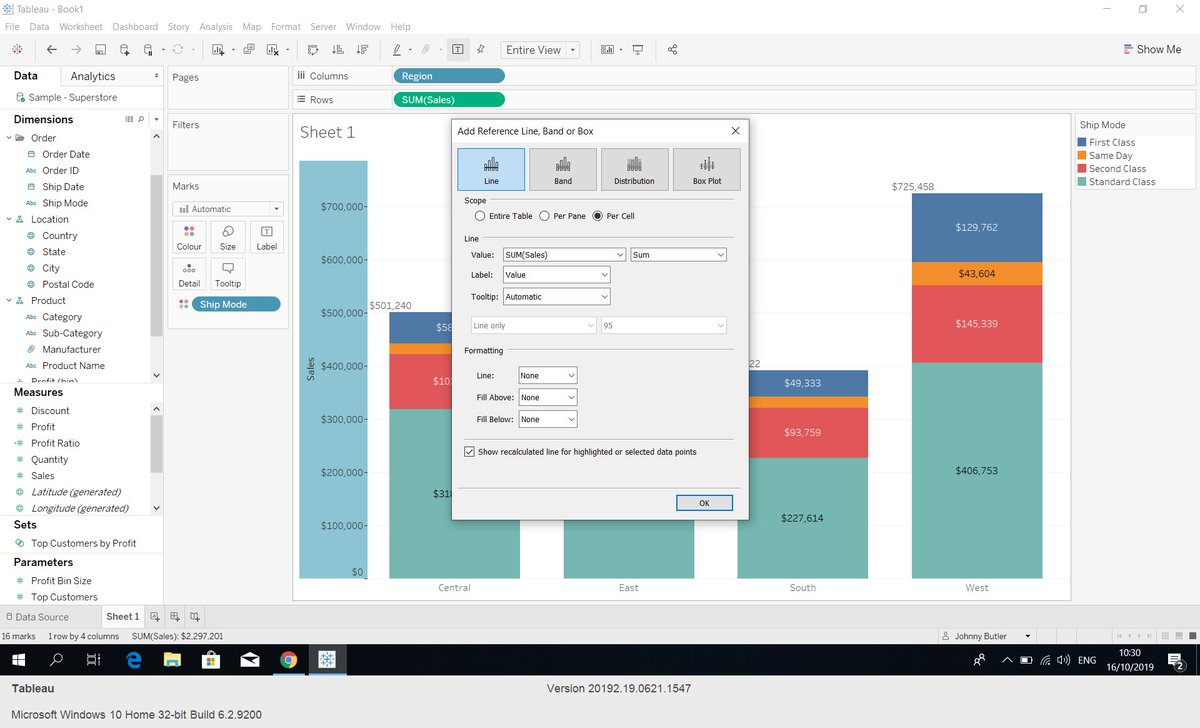
Task: Click the SUM(Sales) pill on the Rows shelf
Action: coord(448,99)
